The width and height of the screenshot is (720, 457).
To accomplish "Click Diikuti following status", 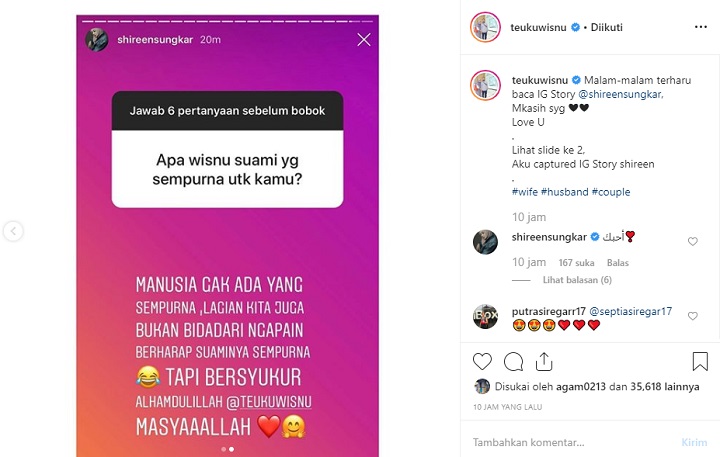I will coord(607,27).
